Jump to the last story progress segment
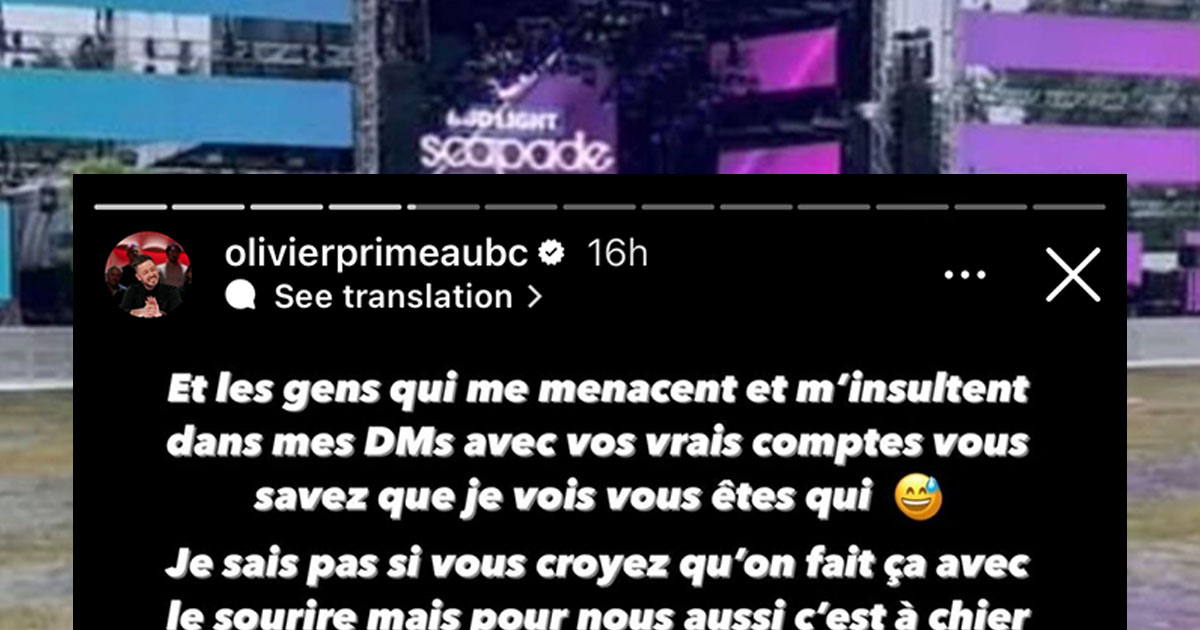 [x=1068, y=207]
